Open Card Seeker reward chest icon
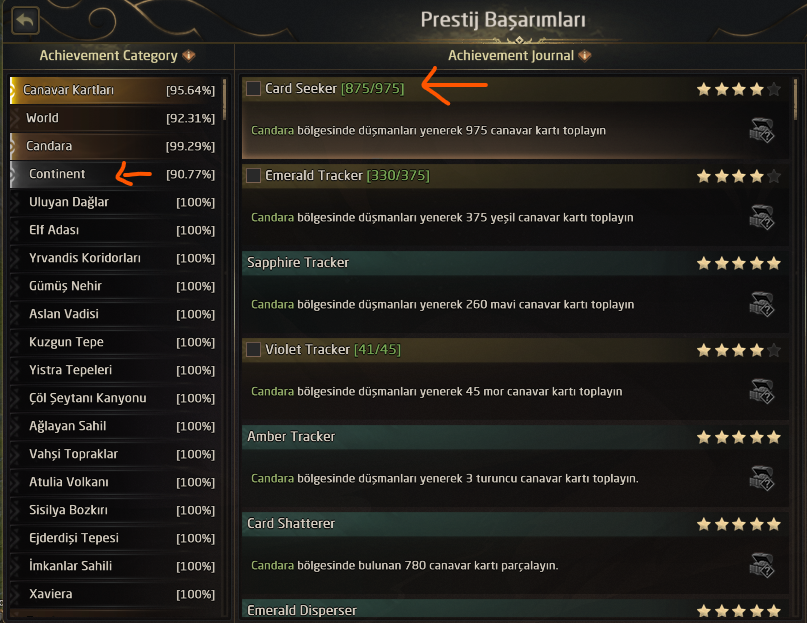The height and width of the screenshot is (623, 807). [763, 131]
